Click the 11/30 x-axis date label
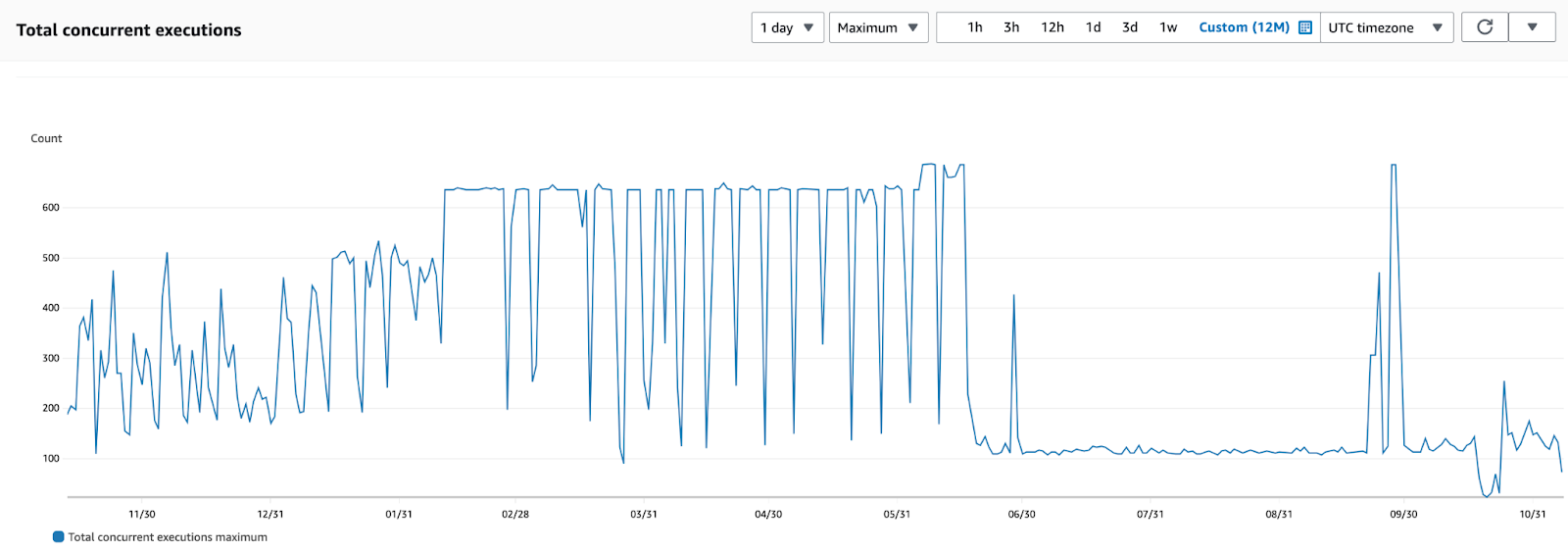The width and height of the screenshot is (1568, 551). (142, 515)
